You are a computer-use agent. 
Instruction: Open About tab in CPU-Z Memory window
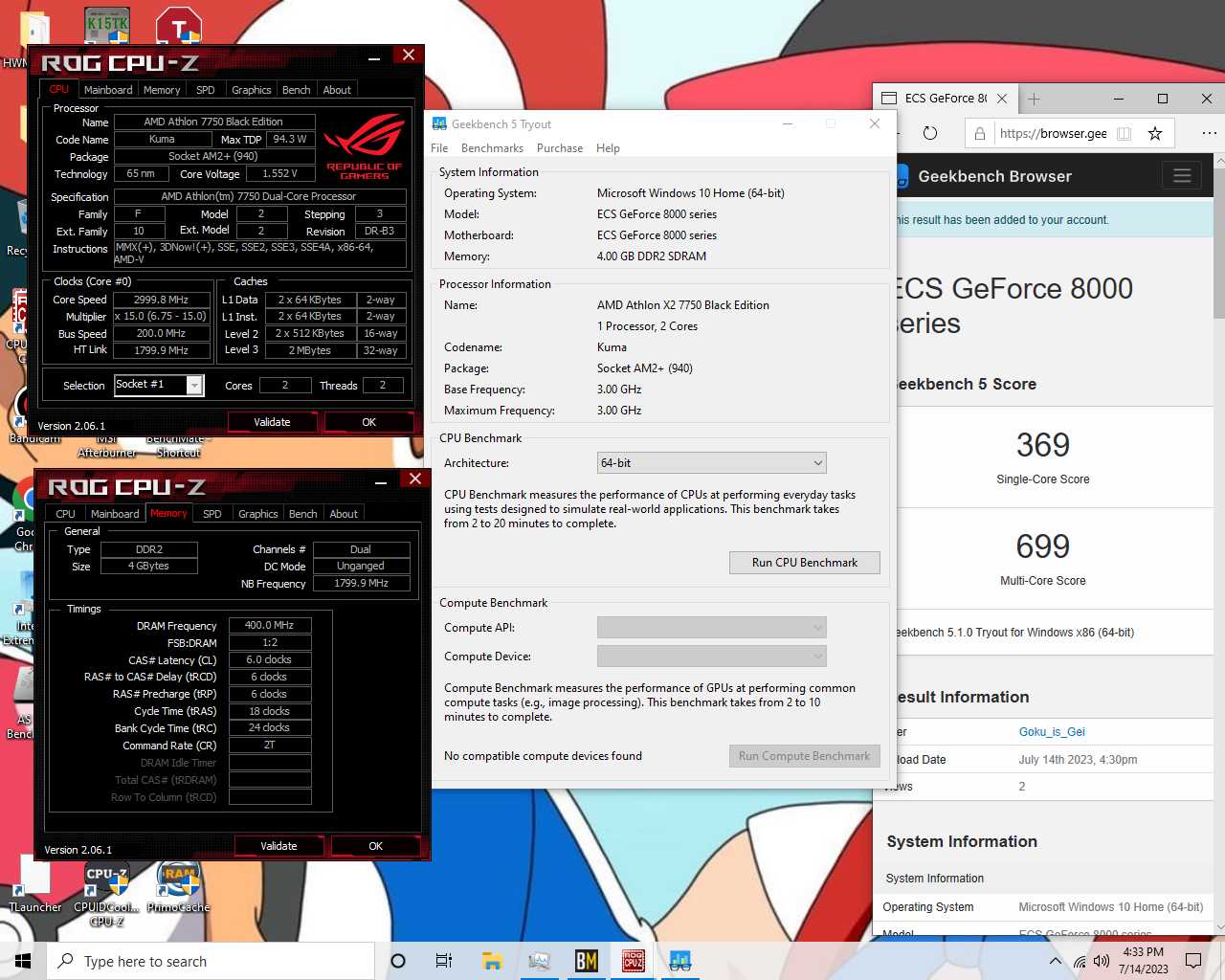tap(344, 514)
